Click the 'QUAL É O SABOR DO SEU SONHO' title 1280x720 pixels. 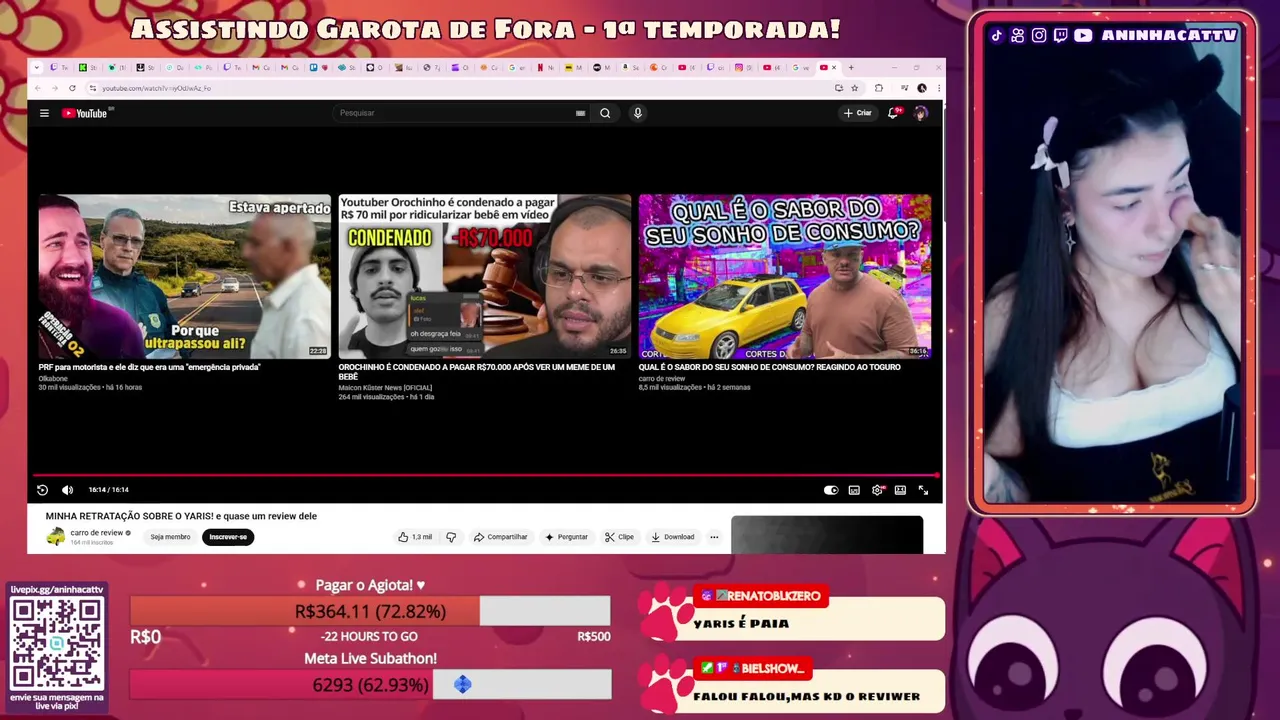[x=770, y=367]
